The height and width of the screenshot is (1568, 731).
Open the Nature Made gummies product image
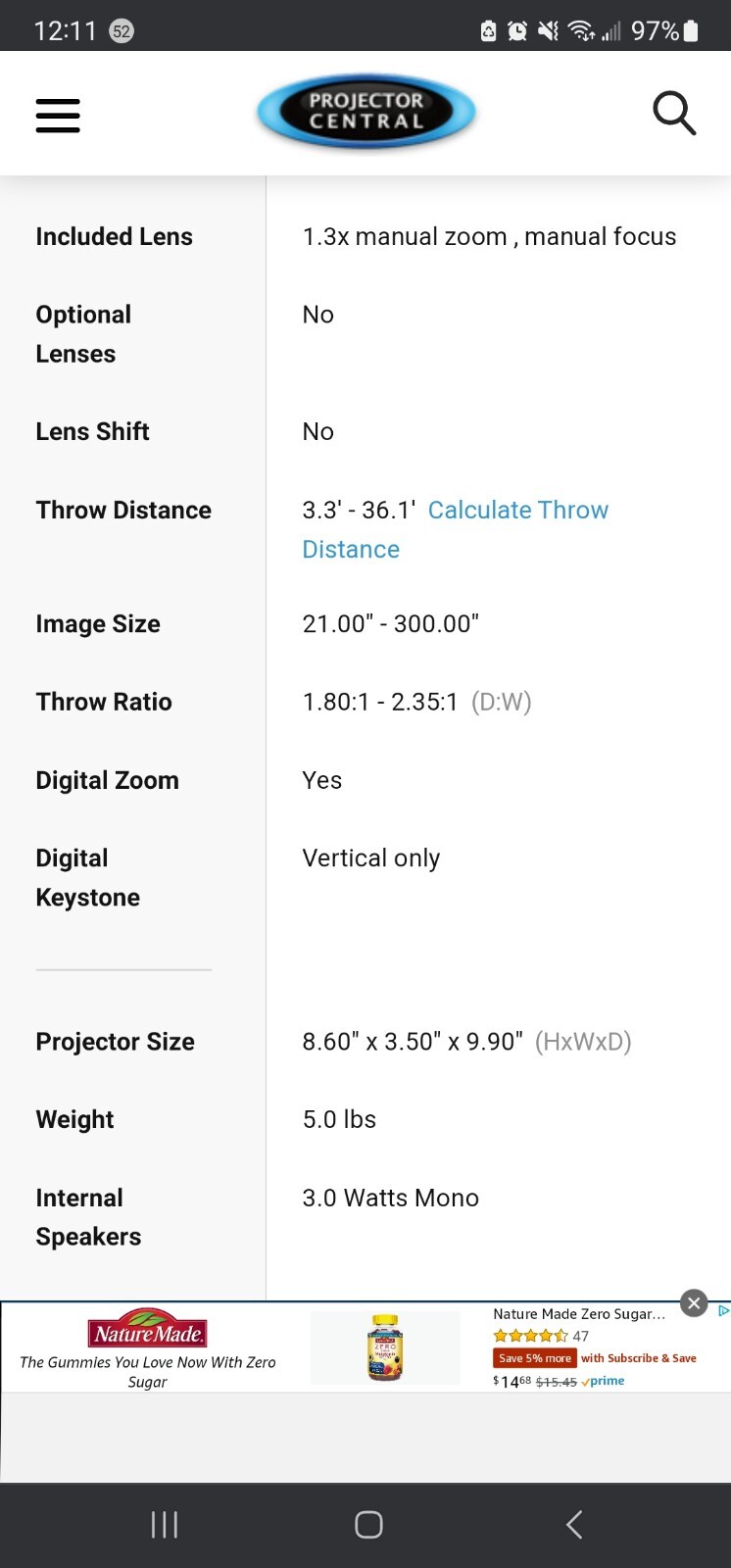[385, 1347]
